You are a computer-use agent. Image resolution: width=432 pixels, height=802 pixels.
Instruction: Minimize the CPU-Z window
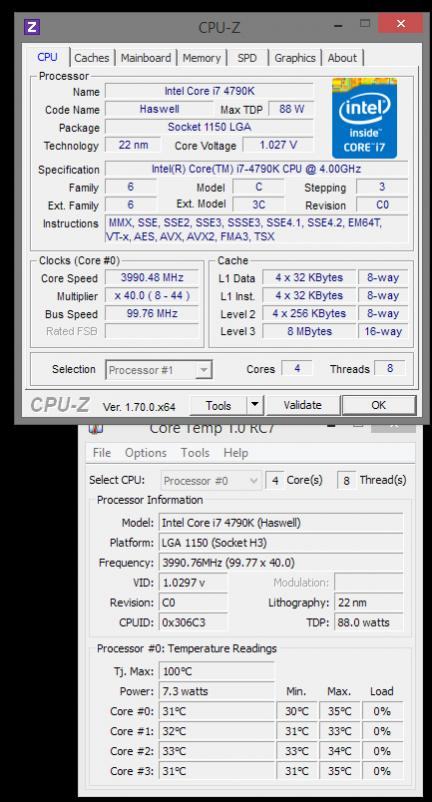pyautogui.click(x=338, y=24)
